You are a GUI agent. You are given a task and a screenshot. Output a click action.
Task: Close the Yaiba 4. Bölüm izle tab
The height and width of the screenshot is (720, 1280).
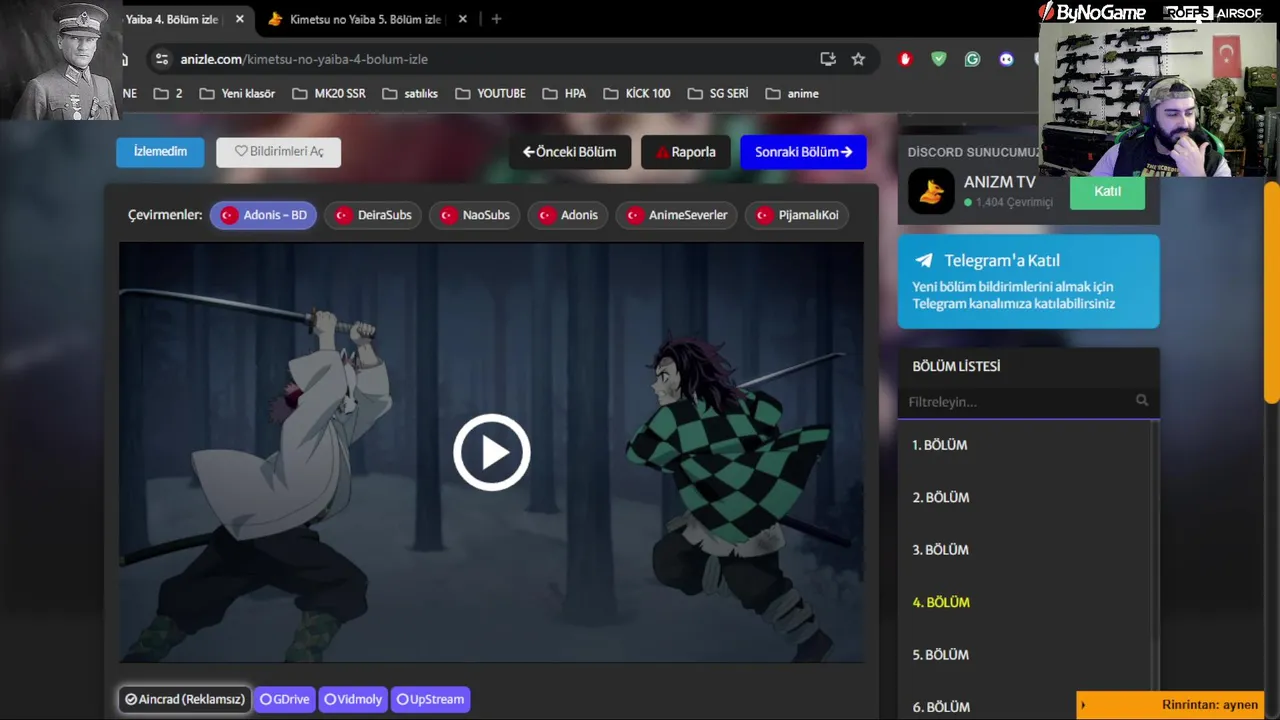coord(239,19)
